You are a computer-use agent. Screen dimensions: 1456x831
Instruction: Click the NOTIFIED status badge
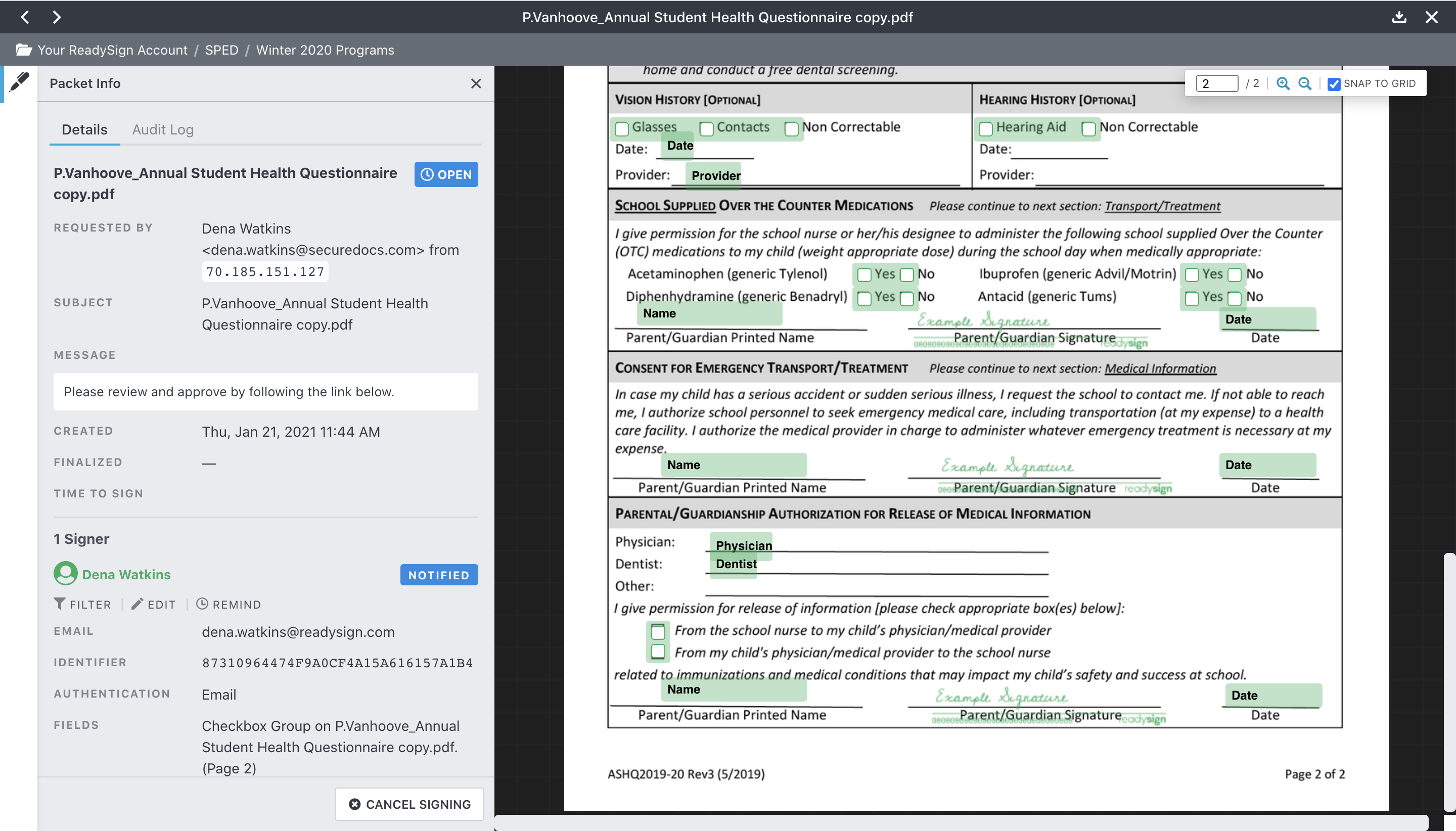pos(439,575)
